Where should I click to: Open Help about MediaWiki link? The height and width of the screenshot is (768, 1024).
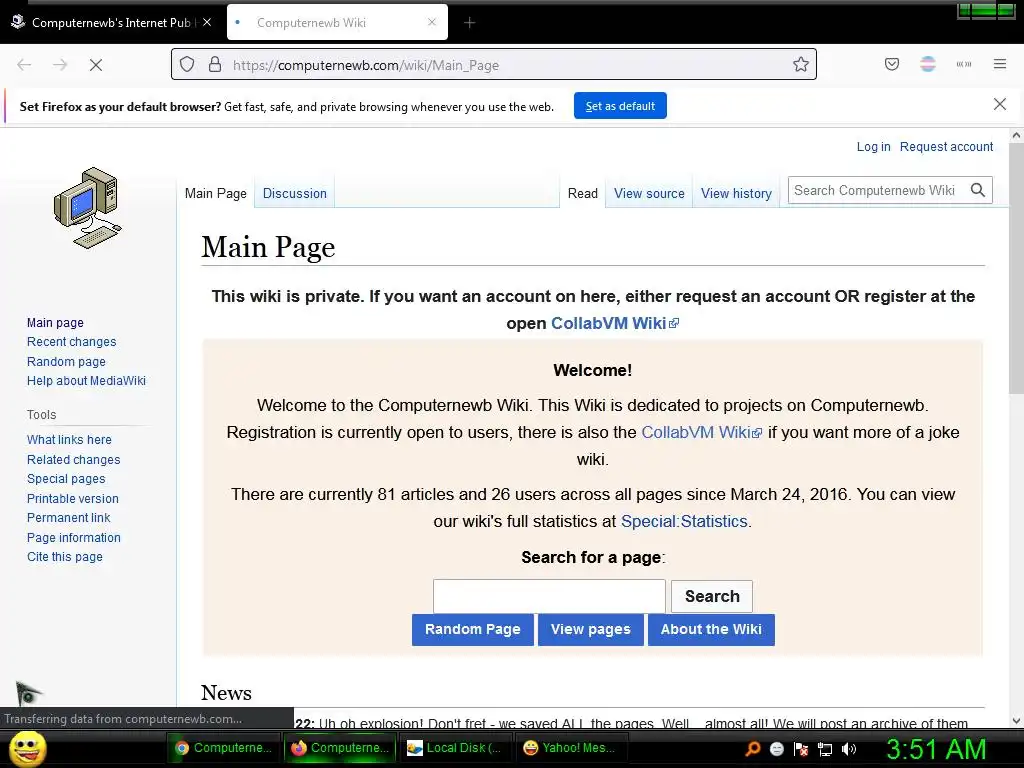[x=86, y=381]
